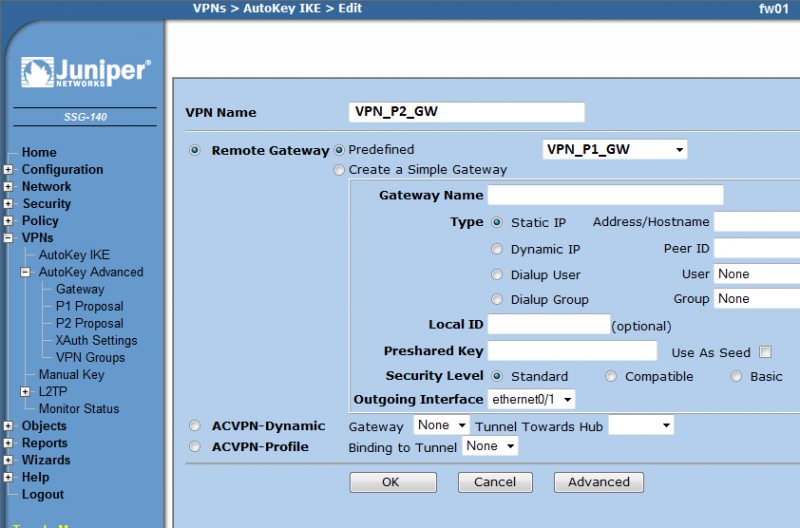800x528 pixels.
Task: Click the Peer ID input field
Action: (x=757, y=248)
